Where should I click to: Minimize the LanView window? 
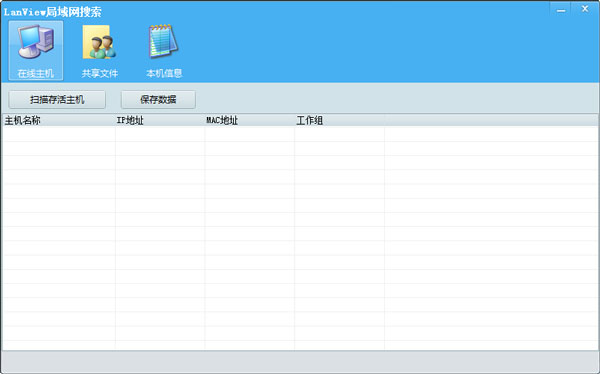561,10
